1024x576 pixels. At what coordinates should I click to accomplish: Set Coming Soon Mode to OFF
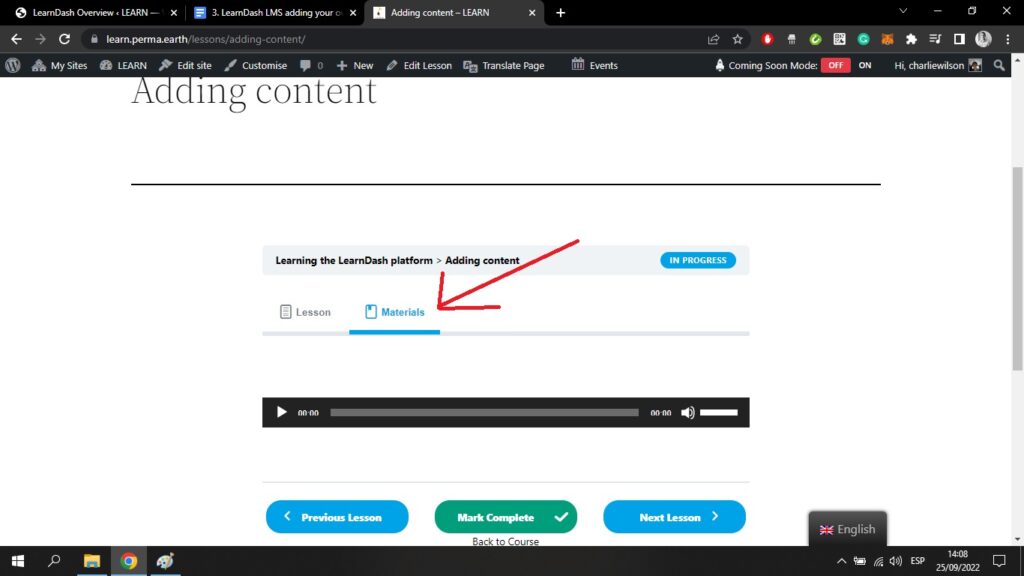coord(835,65)
